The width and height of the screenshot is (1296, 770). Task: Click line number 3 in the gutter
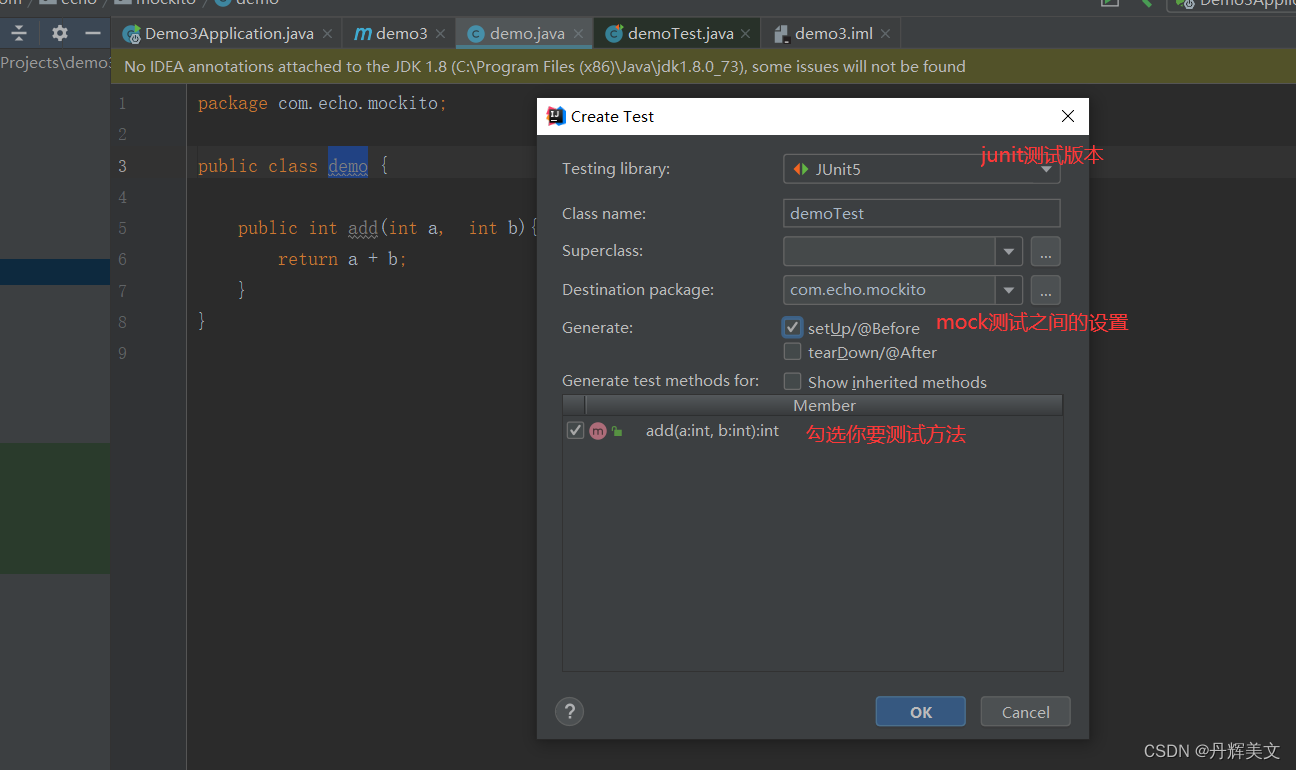pos(122,166)
